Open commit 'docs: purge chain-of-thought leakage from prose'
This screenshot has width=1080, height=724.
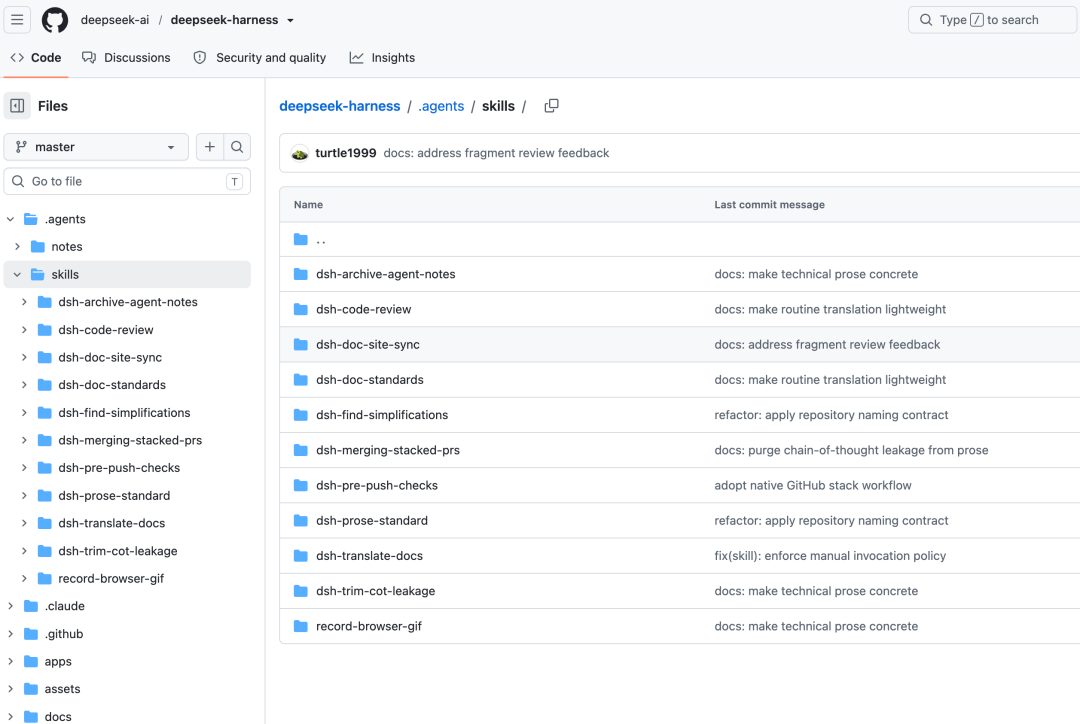851,450
